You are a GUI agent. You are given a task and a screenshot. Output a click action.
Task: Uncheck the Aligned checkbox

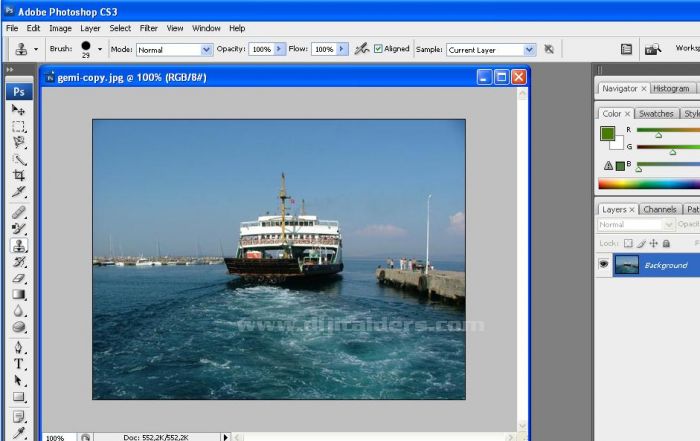pos(378,49)
